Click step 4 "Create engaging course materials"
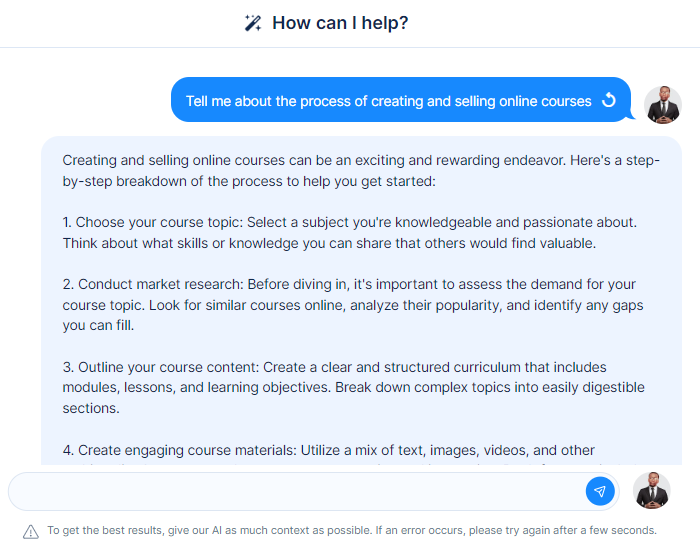 328,450
